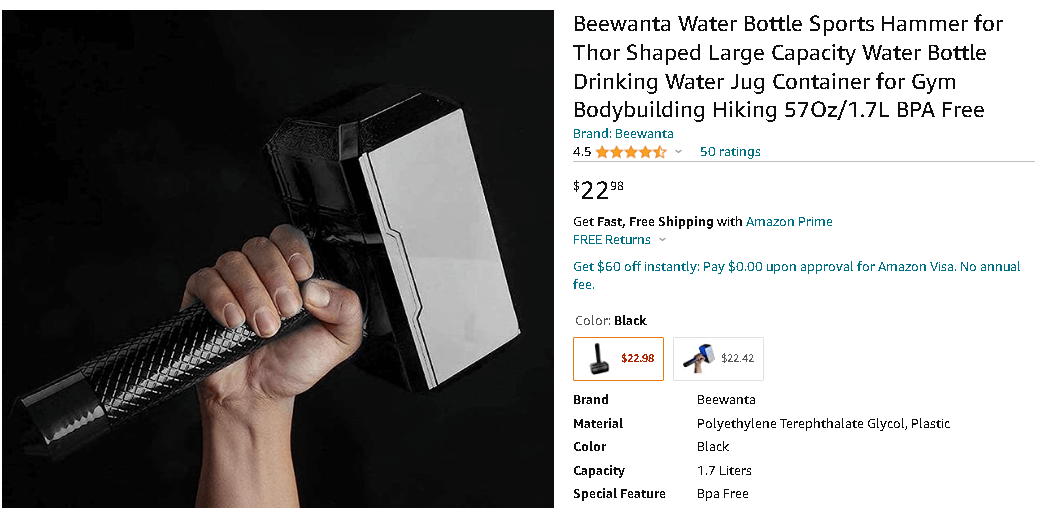This screenshot has height=508, width=1037.
Task: Click the main hammer bottle product image
Action: [278, 260]
